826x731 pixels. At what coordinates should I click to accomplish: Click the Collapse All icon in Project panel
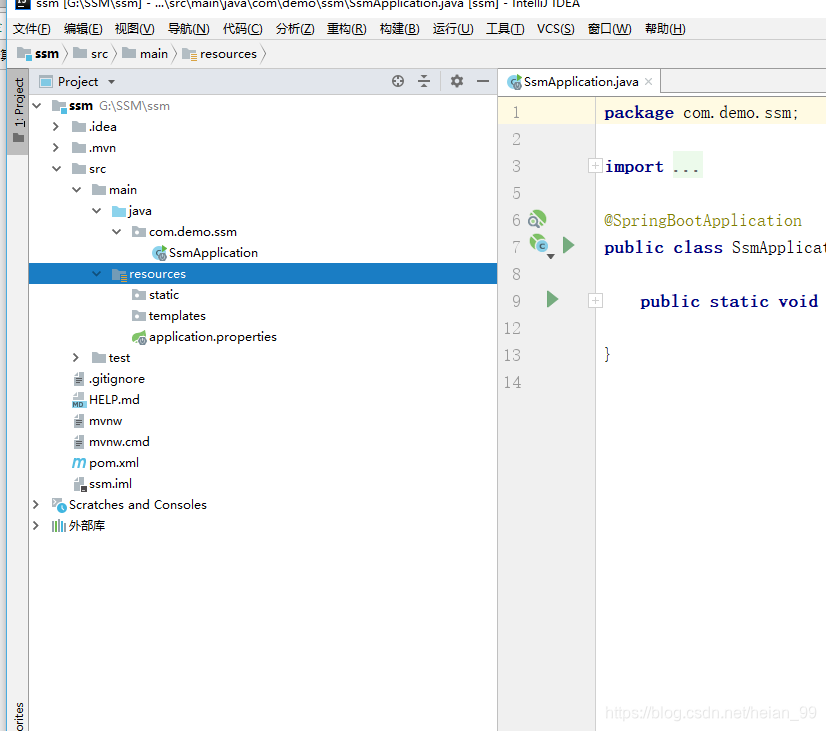click(x=424, y=81)
